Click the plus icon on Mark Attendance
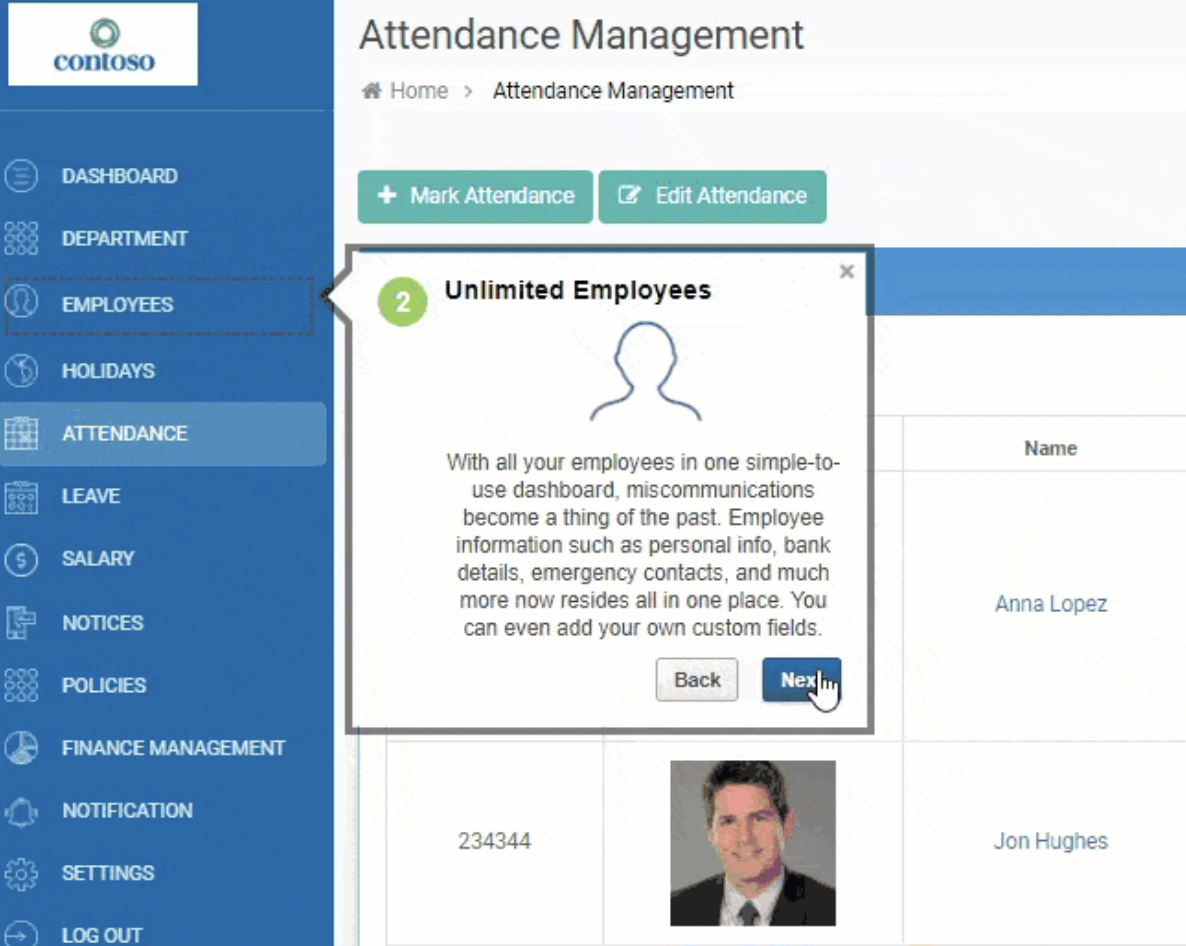The height and width of the screenshot is (946, 1186). coord(387,195)
